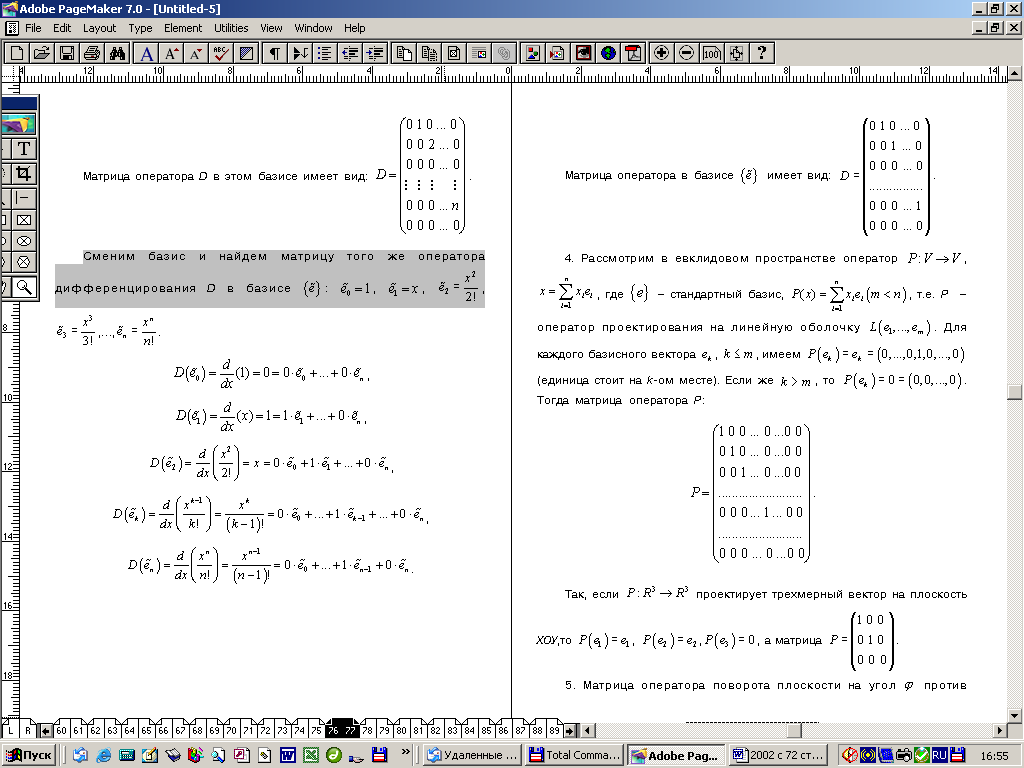The height and width of the screenshot is (768, 1024).
Task: Open the right master page R tab
Action: click(27, 730)
